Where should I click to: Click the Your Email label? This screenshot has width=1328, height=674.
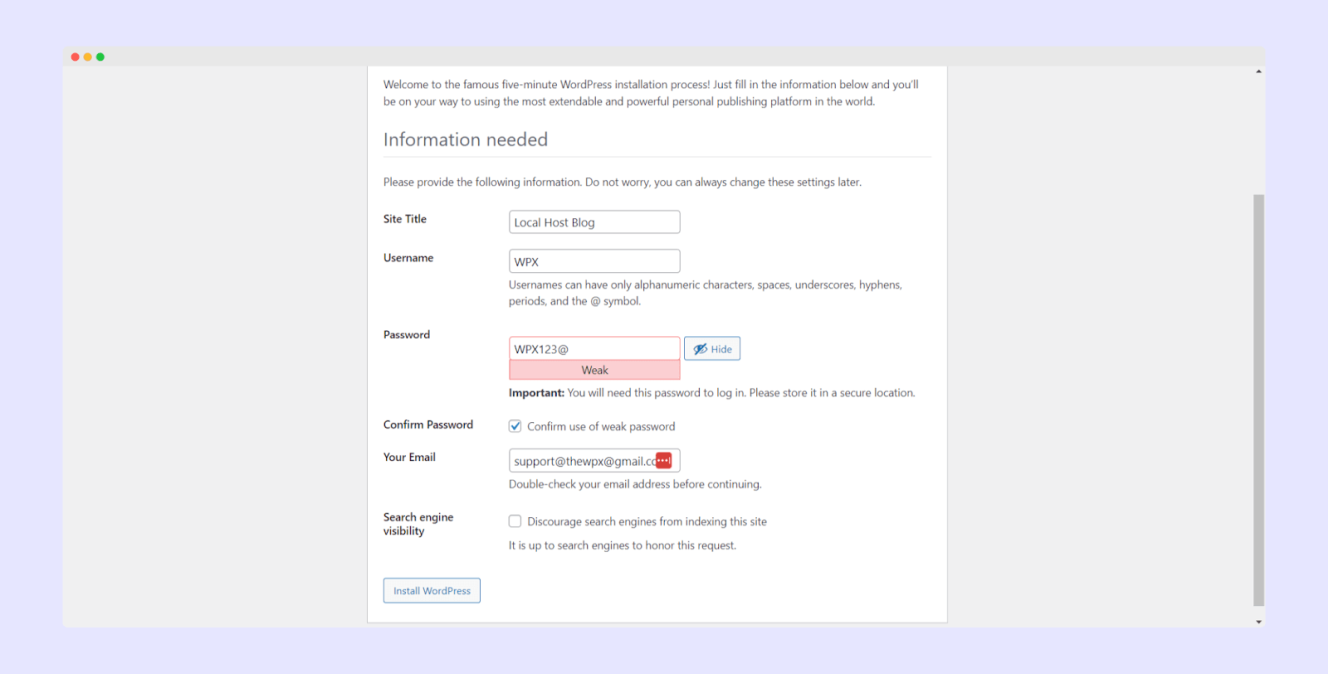click(x=409, y=457)
